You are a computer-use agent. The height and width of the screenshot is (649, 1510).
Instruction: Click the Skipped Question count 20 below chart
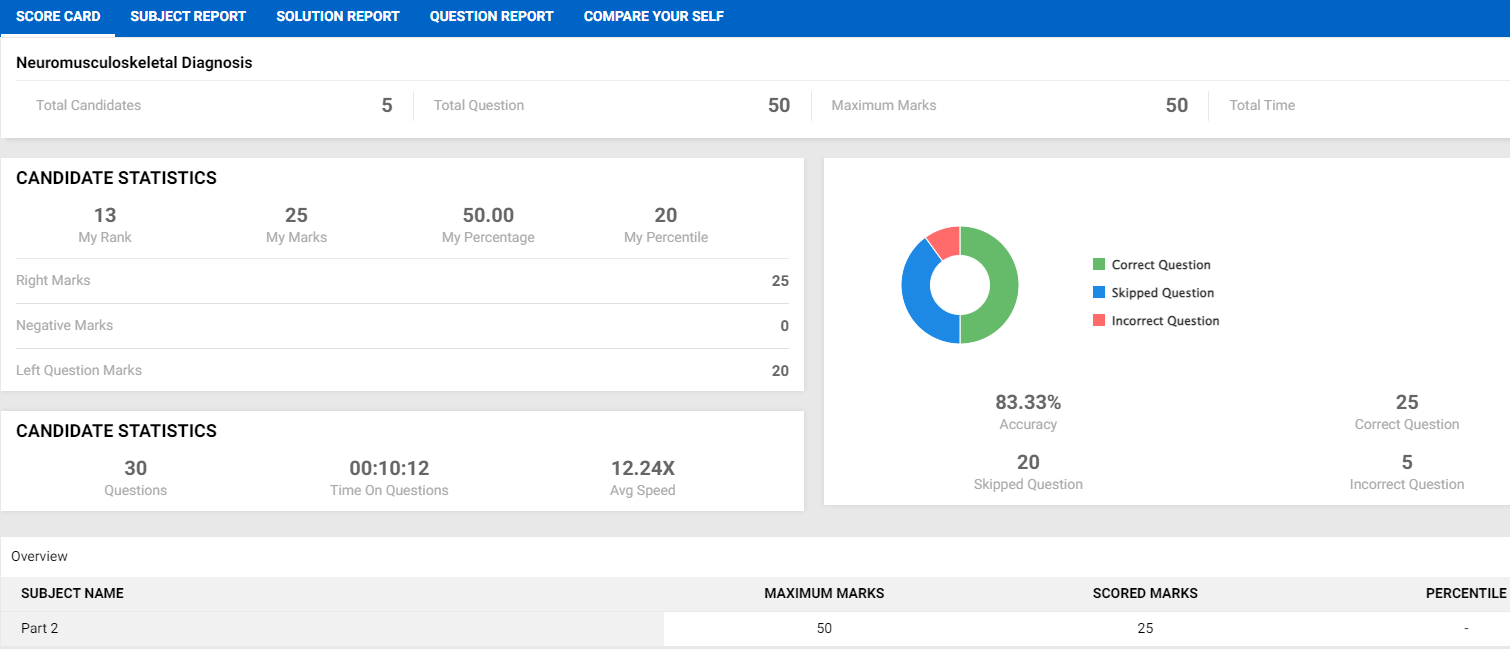pos(1028,462)
